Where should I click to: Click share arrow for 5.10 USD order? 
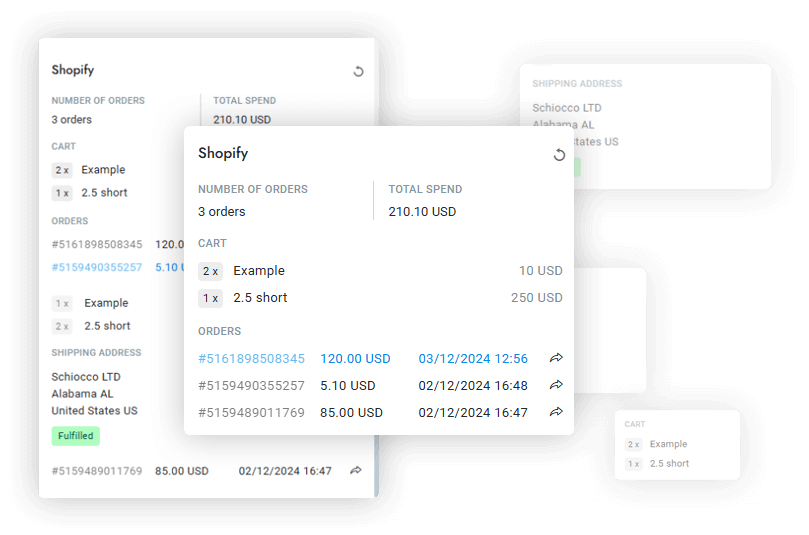[x=556, y=385]
